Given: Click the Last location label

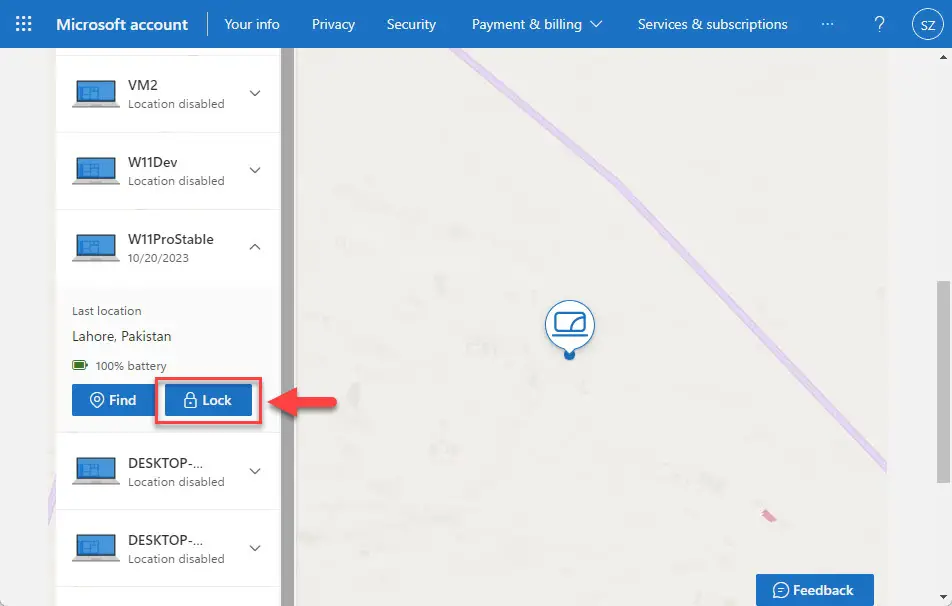Looking at the screenshot, I should click(107, 311).
